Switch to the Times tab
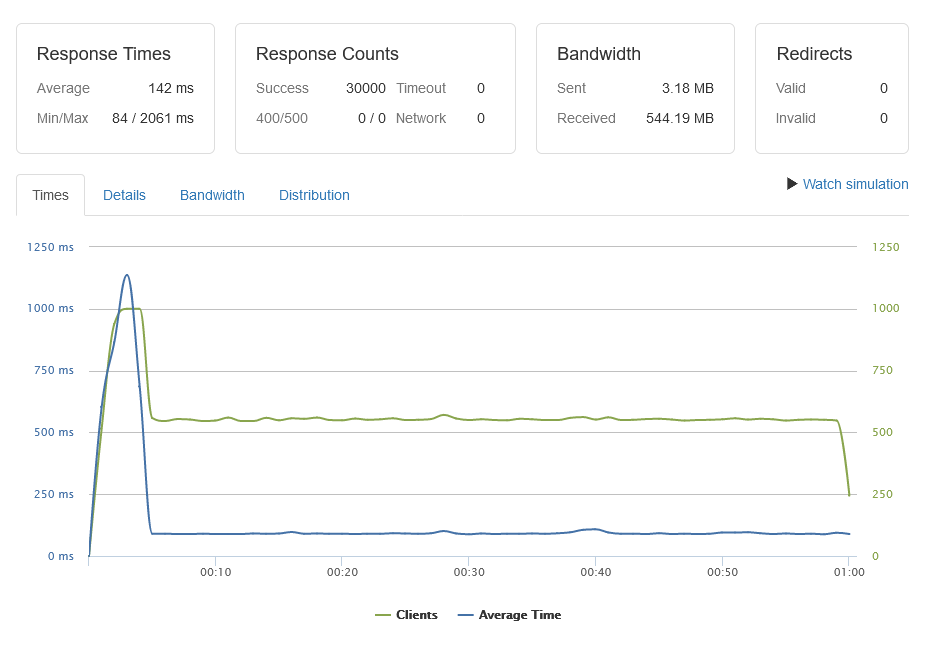This screenshot has height=650, width=929. pos(50,195)
